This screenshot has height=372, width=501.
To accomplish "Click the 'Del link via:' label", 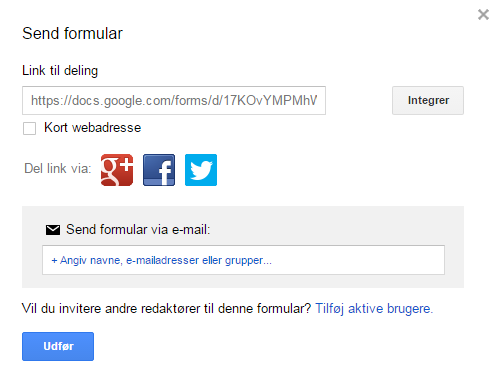I will click(58, 168).
